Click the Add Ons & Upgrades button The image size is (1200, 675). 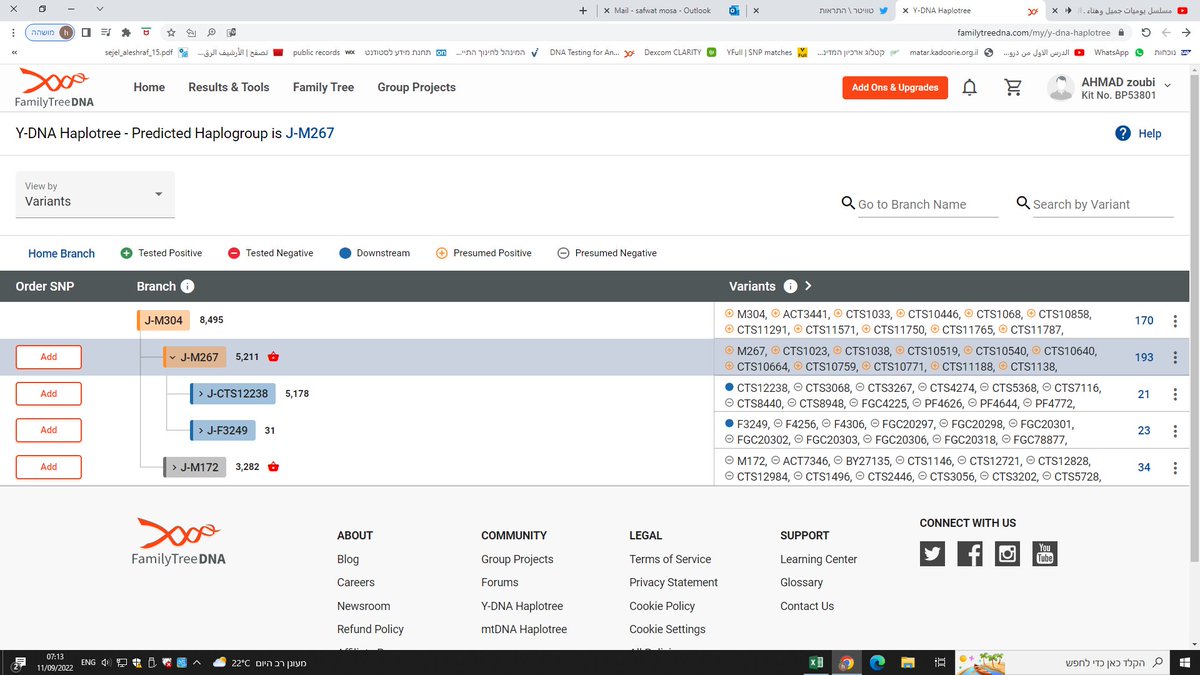point(895,88)
